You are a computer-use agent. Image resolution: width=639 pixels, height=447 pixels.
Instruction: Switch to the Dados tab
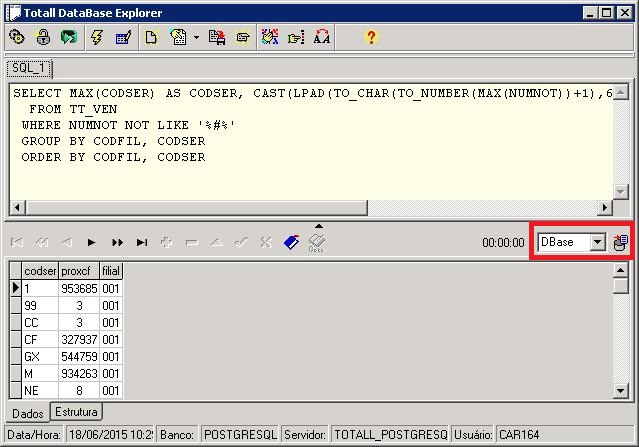coord(28,413)
